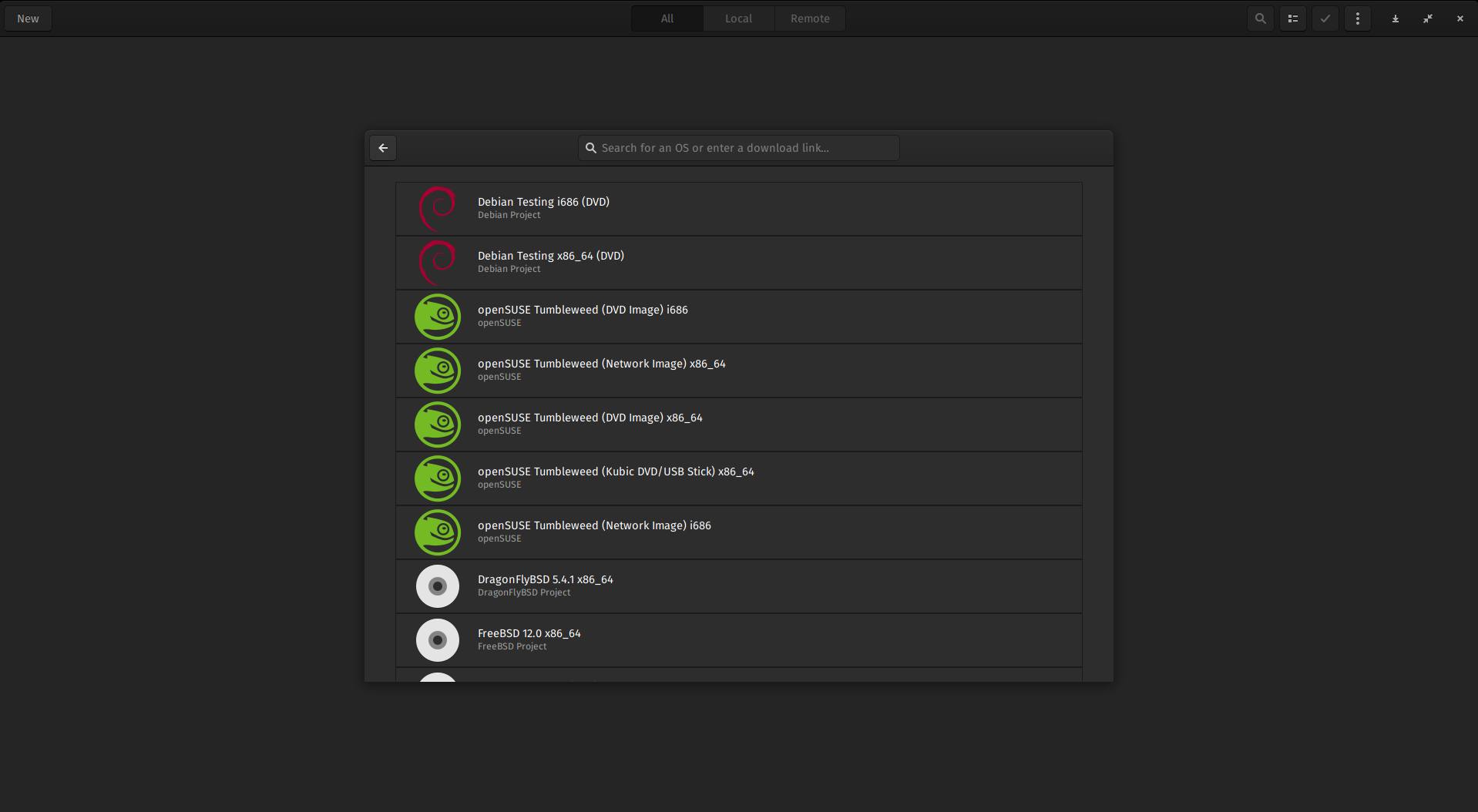
Task: Click openSUSE logo beside DVD Image x86_64
Action: (x=438, y=424)
